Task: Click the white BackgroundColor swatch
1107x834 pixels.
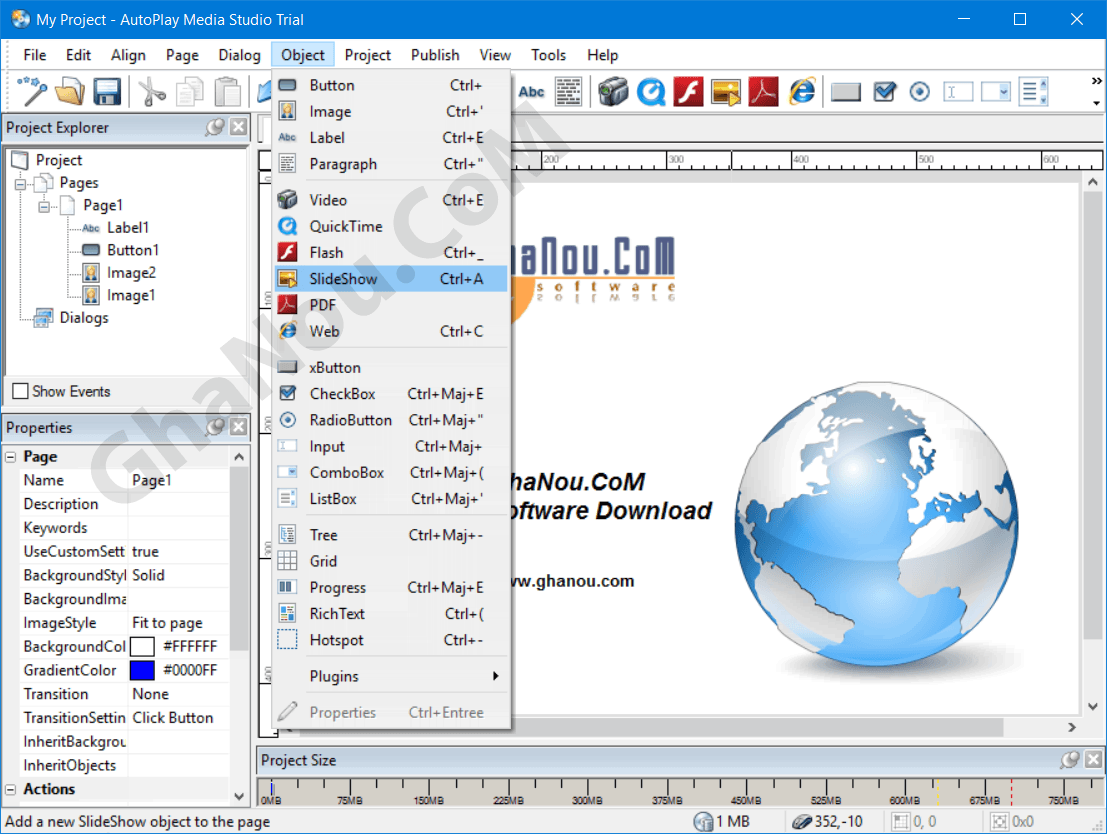Action: click(x=142, y=647)
